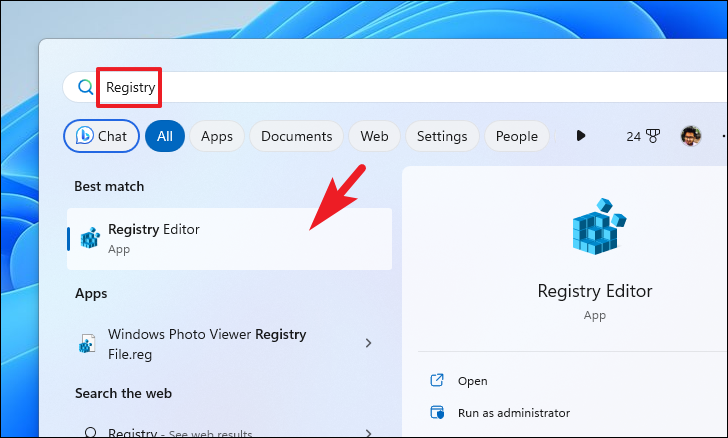Click the large Registry Editor preview icon
This screenshot has width=728, height=438.
(x=598, y=227)
